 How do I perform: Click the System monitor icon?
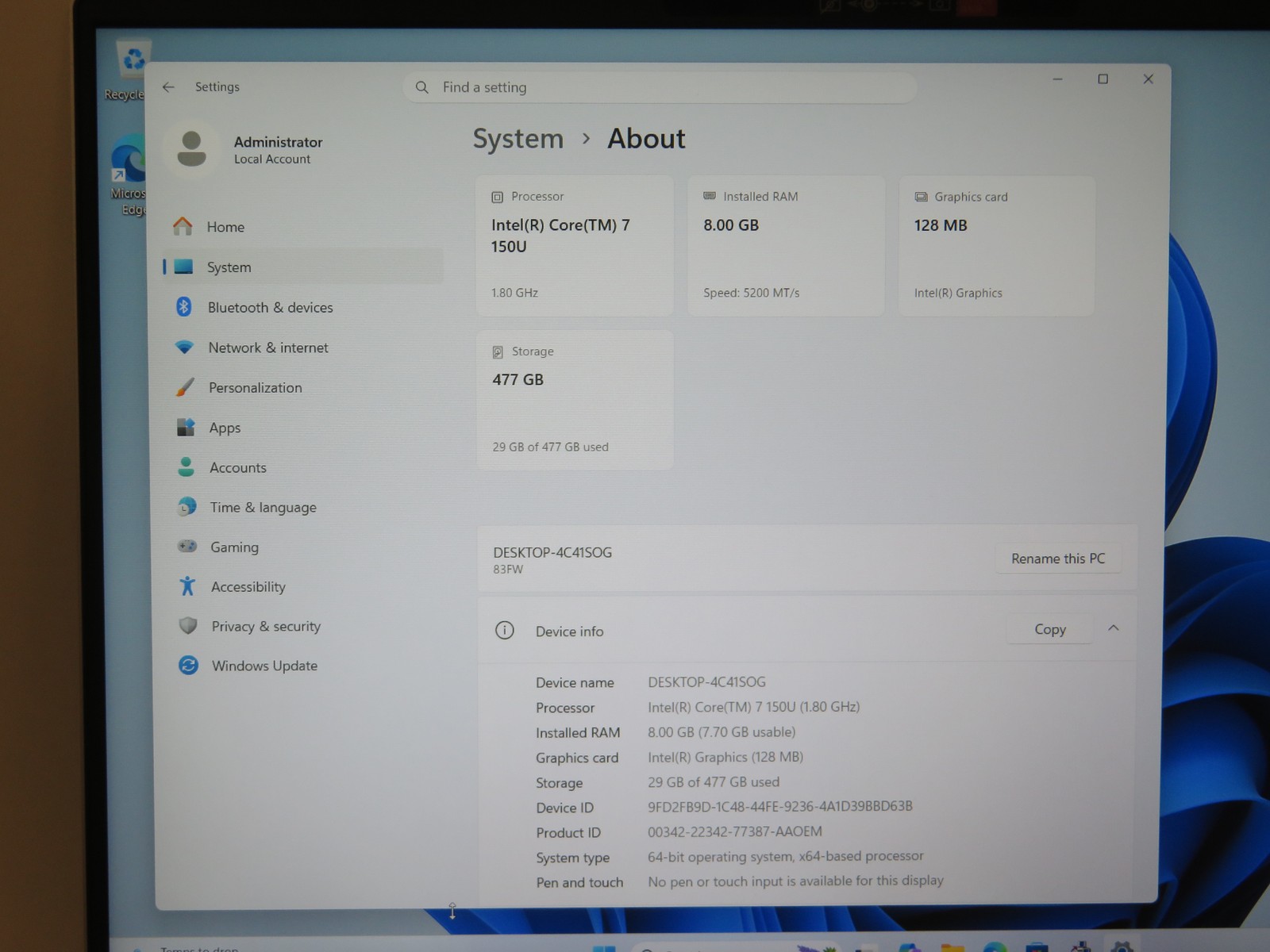coord(183,267)
